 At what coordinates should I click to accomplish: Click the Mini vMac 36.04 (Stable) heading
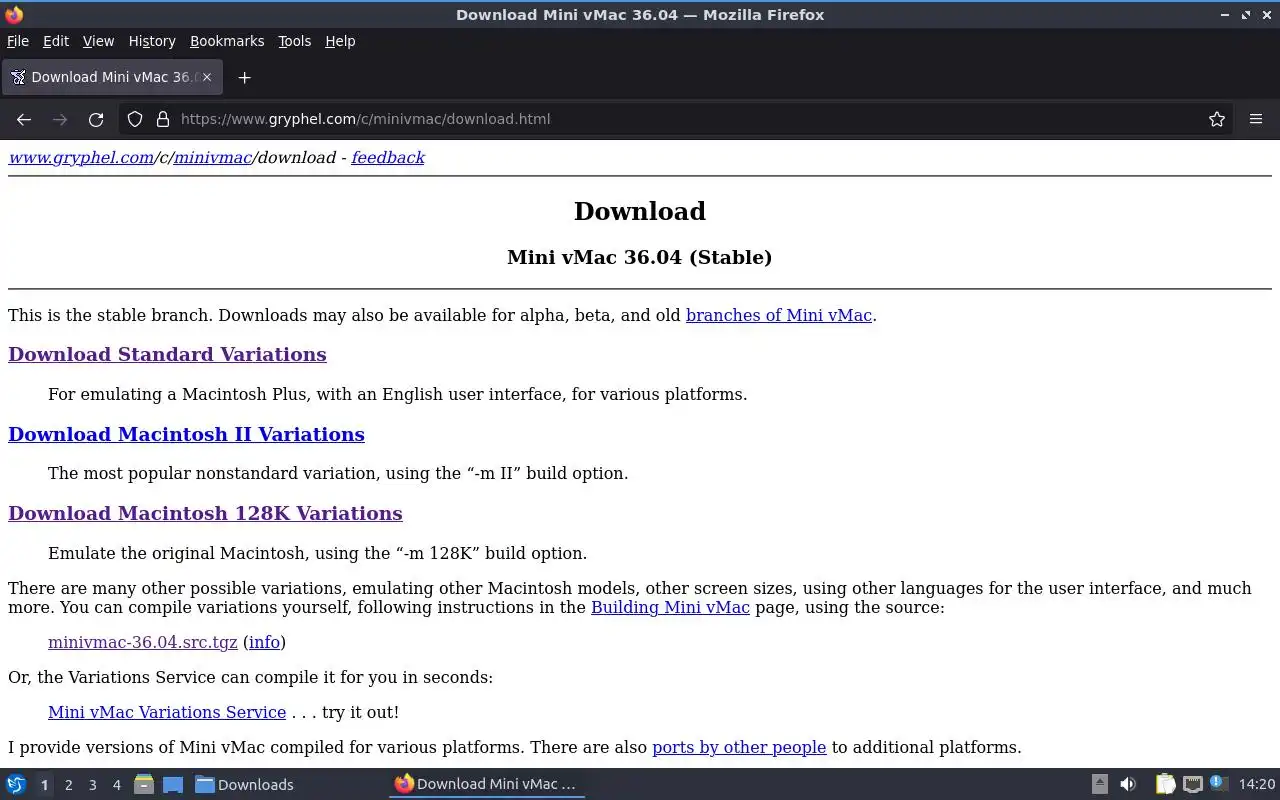point(640,257)
